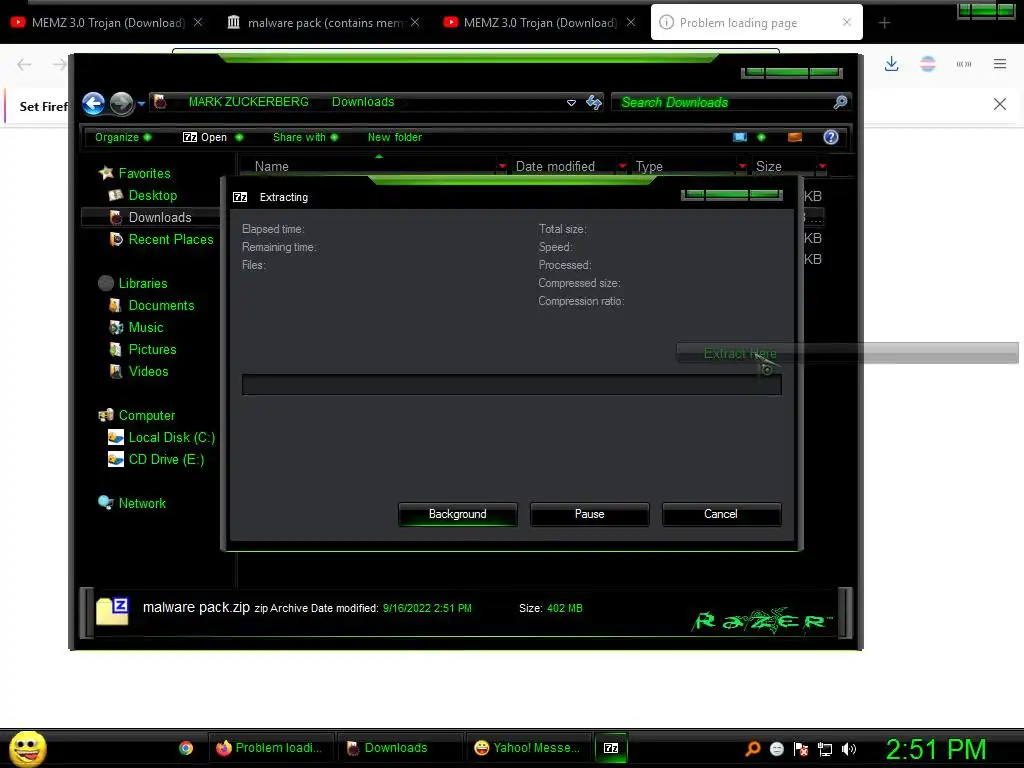The width and height of the screenshot is (1024, 768).
Task: Click malware pack.zip icon in details pane
Action: [x=112, y=611]
